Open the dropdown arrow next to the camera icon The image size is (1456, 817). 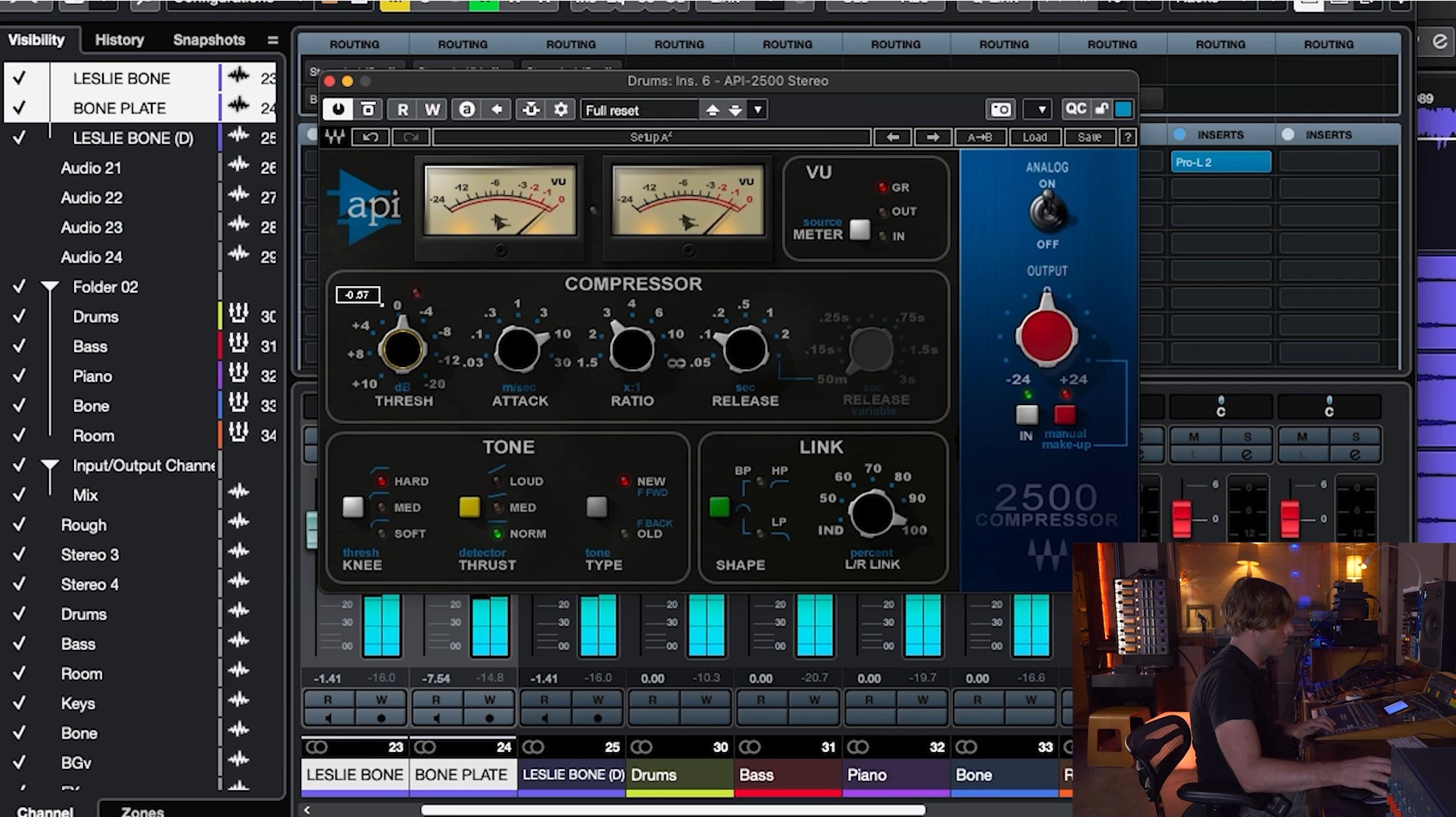(1042, 110)
